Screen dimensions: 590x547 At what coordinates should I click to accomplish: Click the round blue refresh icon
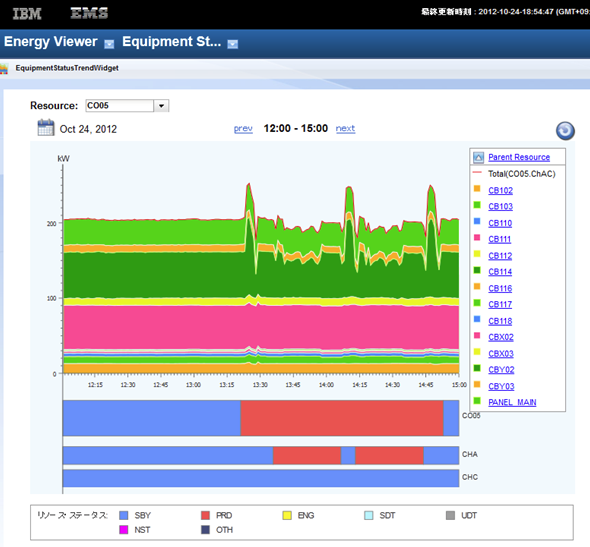tap(565, 131)
